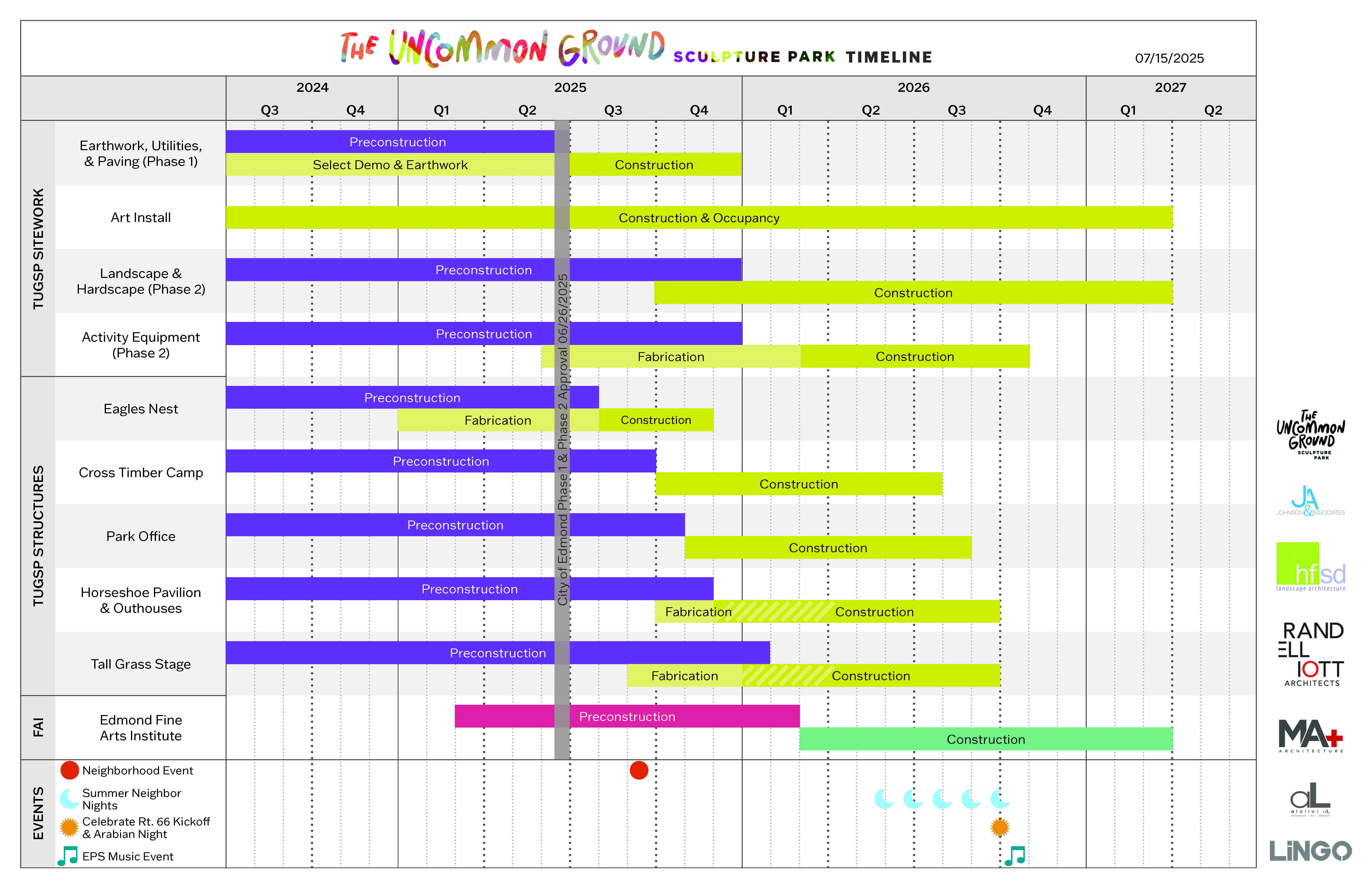
Task: Select the Park Office row label
Action: pos(141,536)
